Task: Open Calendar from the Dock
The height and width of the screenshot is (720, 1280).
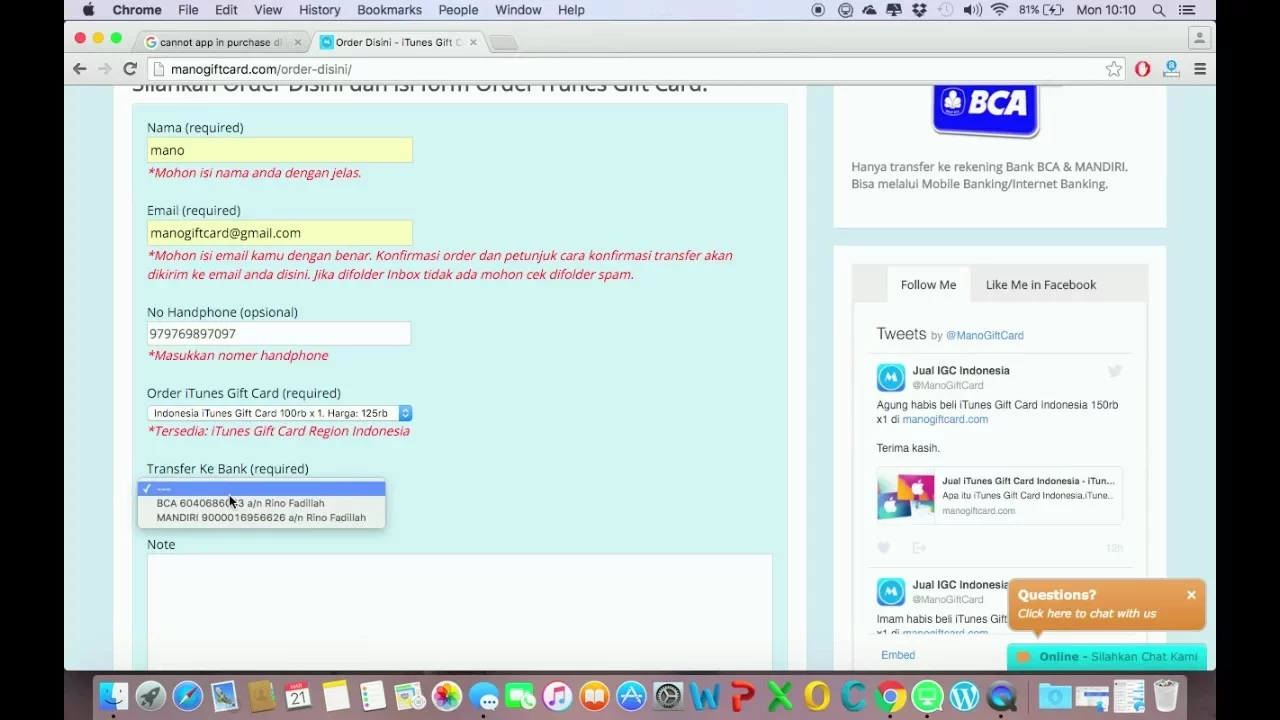Action: [x=298, y=696]
